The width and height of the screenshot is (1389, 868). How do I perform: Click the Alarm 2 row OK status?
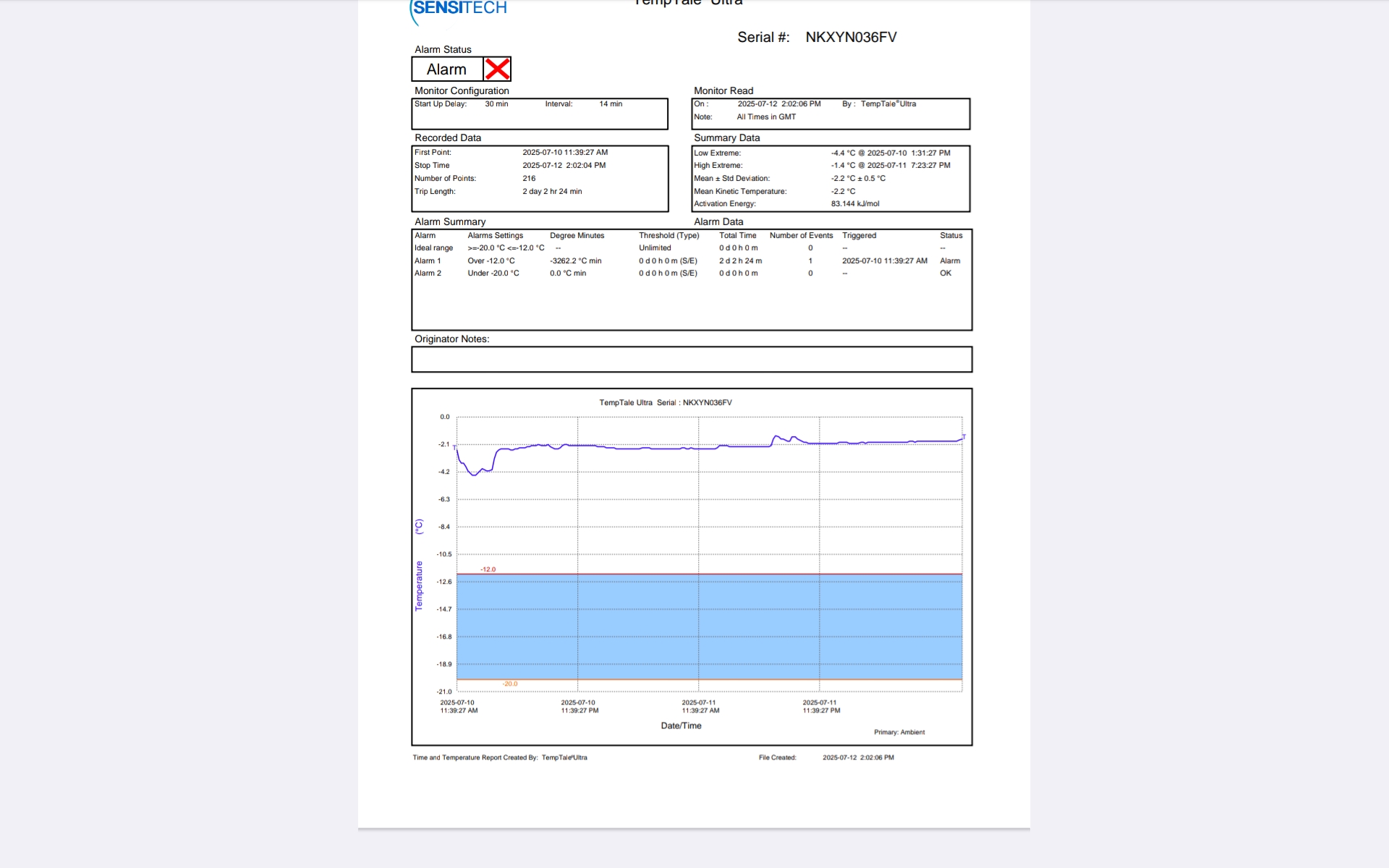tap(945, 273)
